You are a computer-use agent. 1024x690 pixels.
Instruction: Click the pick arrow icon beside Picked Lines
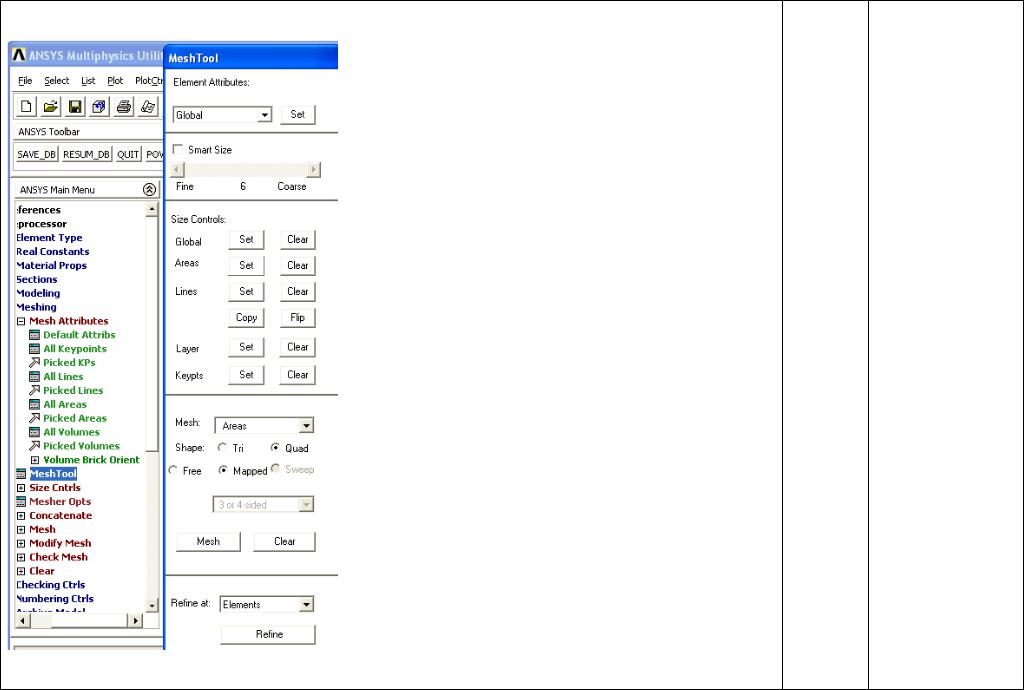[x=35, y=390]
